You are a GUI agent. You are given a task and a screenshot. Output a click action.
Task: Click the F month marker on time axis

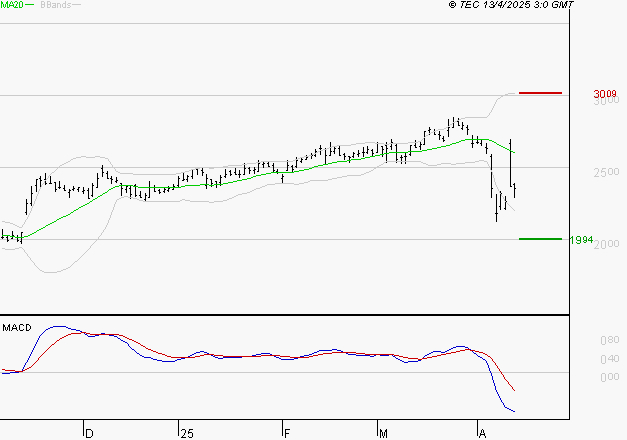[287, 434]
